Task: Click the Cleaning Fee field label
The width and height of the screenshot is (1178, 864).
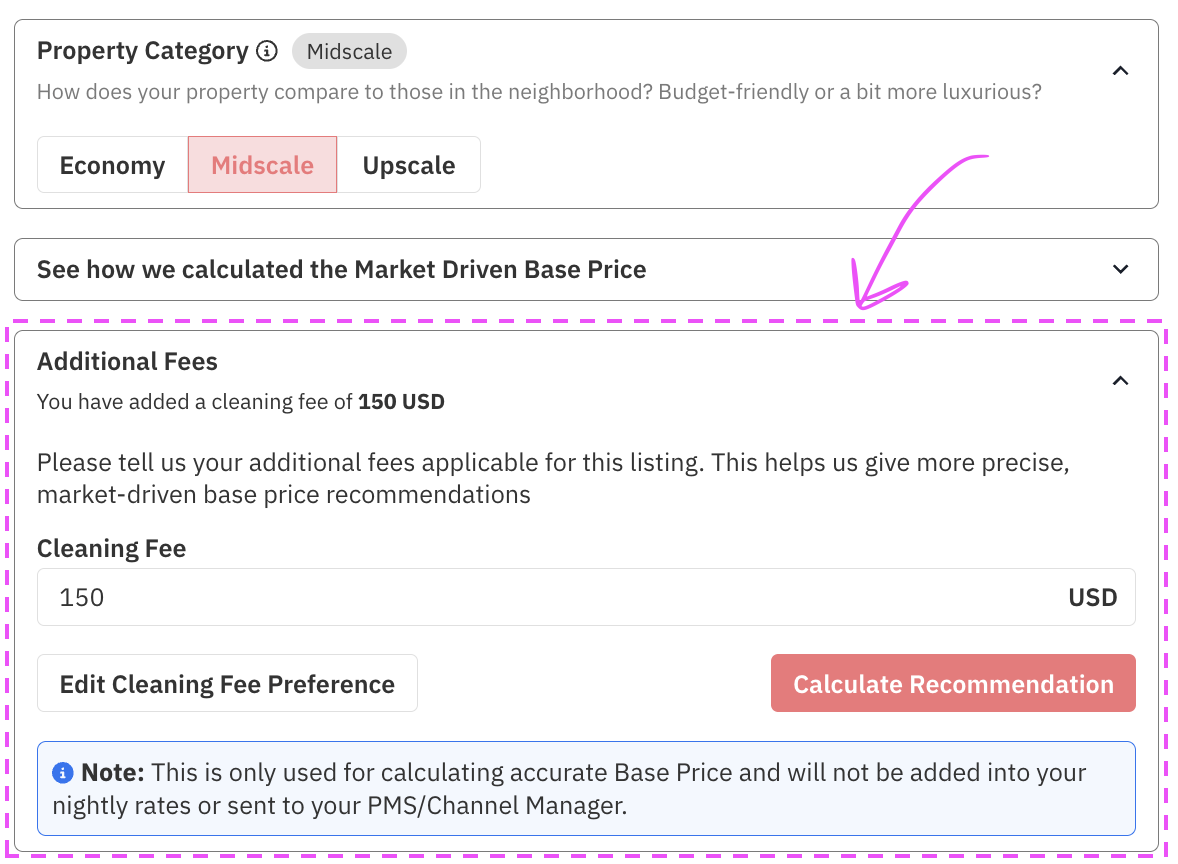Action: click(111, 548)
